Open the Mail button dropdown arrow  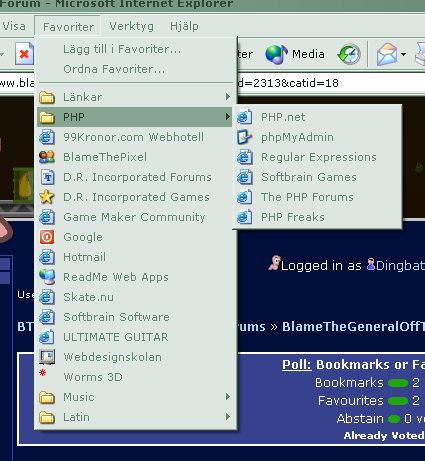coord(403,54)
